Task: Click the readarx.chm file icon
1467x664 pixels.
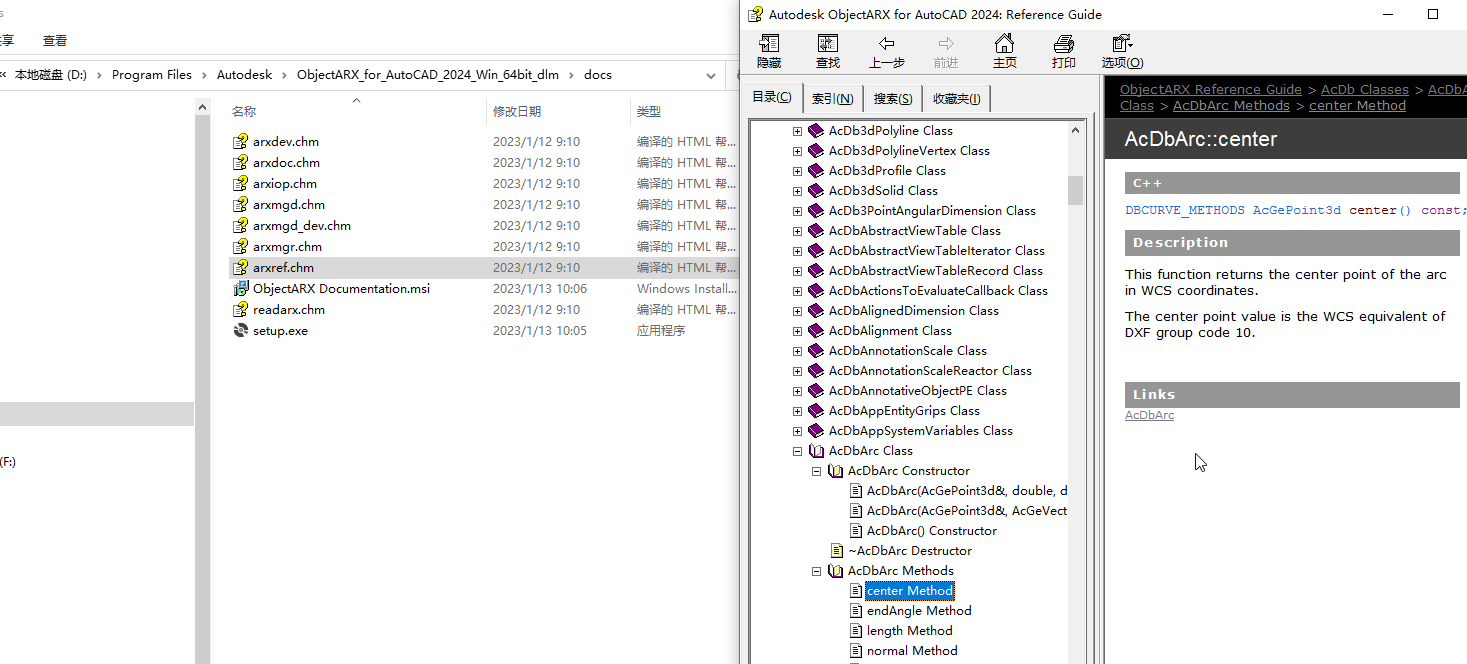Action: point(240,310)
